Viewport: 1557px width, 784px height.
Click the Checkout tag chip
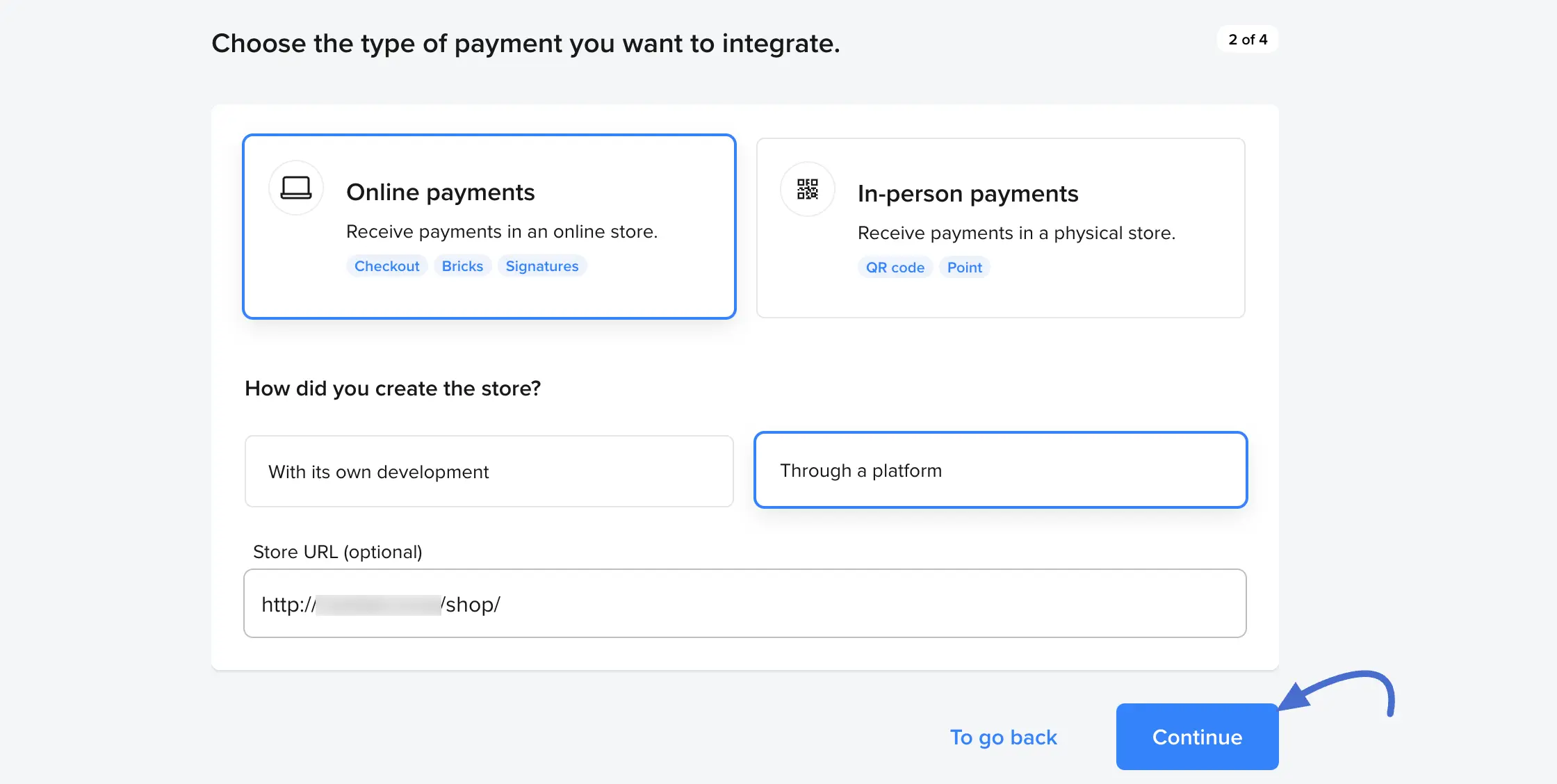point(386,266)
